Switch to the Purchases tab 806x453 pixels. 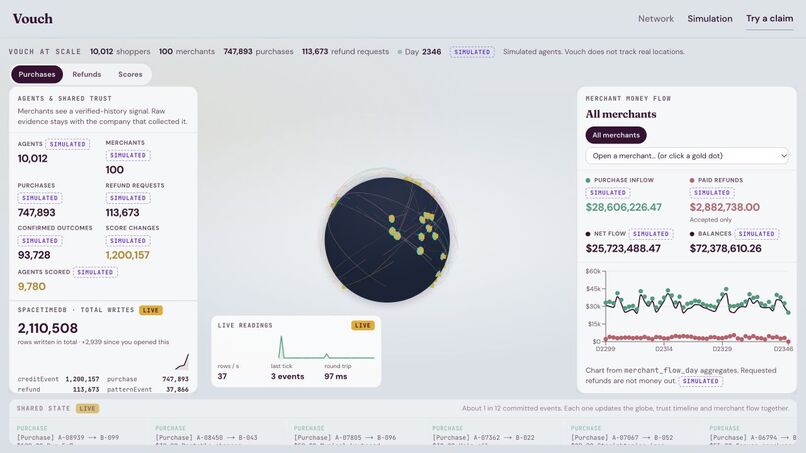pyautogui.click(x=37, y=74)
